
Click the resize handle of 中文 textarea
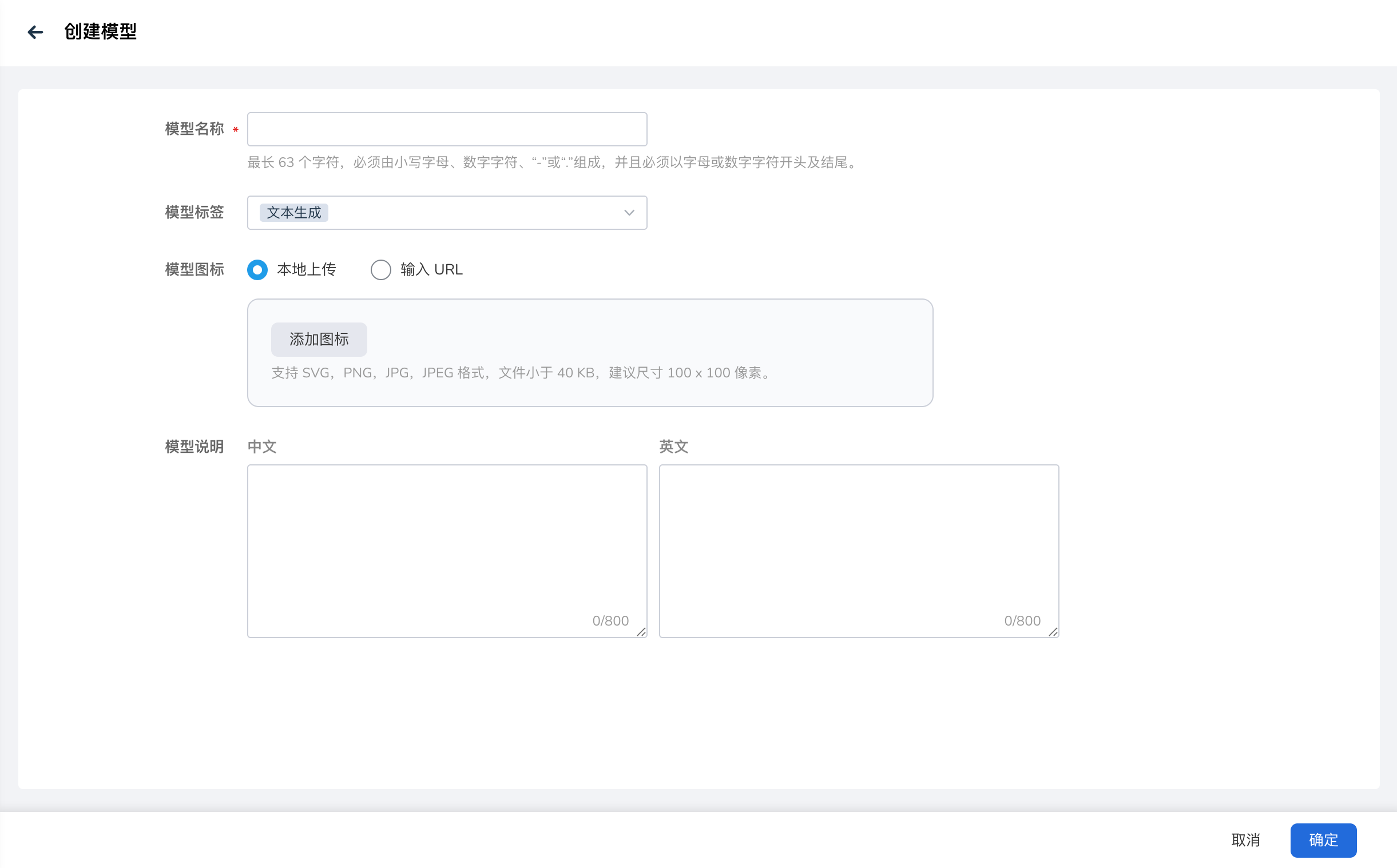pyautogui.click(x=641, y=632)
